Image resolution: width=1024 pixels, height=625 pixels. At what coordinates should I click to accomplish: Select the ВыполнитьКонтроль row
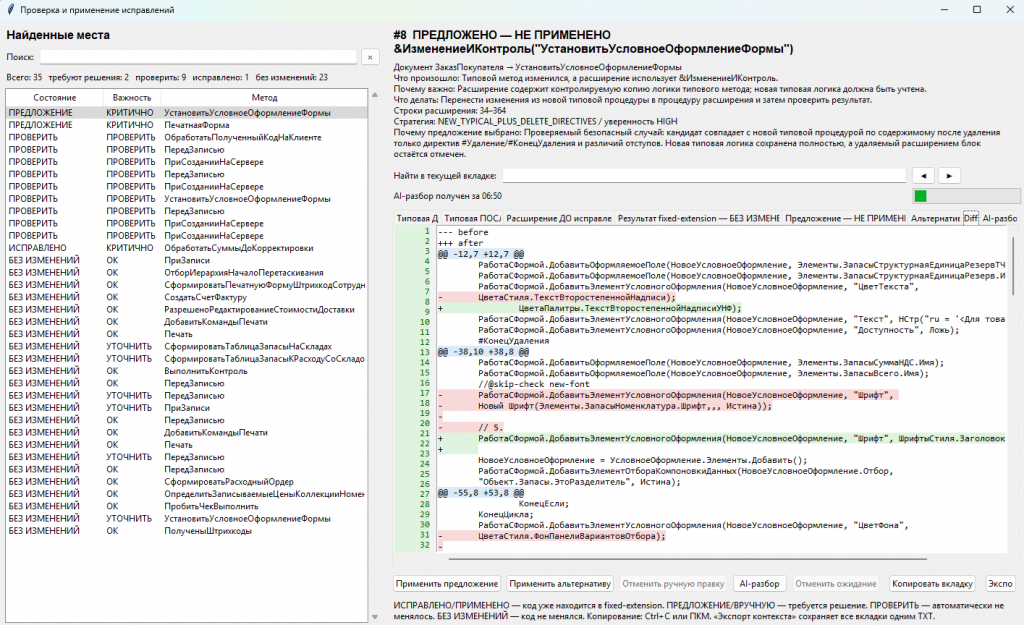pyautogui.click(x=187, y=371)
